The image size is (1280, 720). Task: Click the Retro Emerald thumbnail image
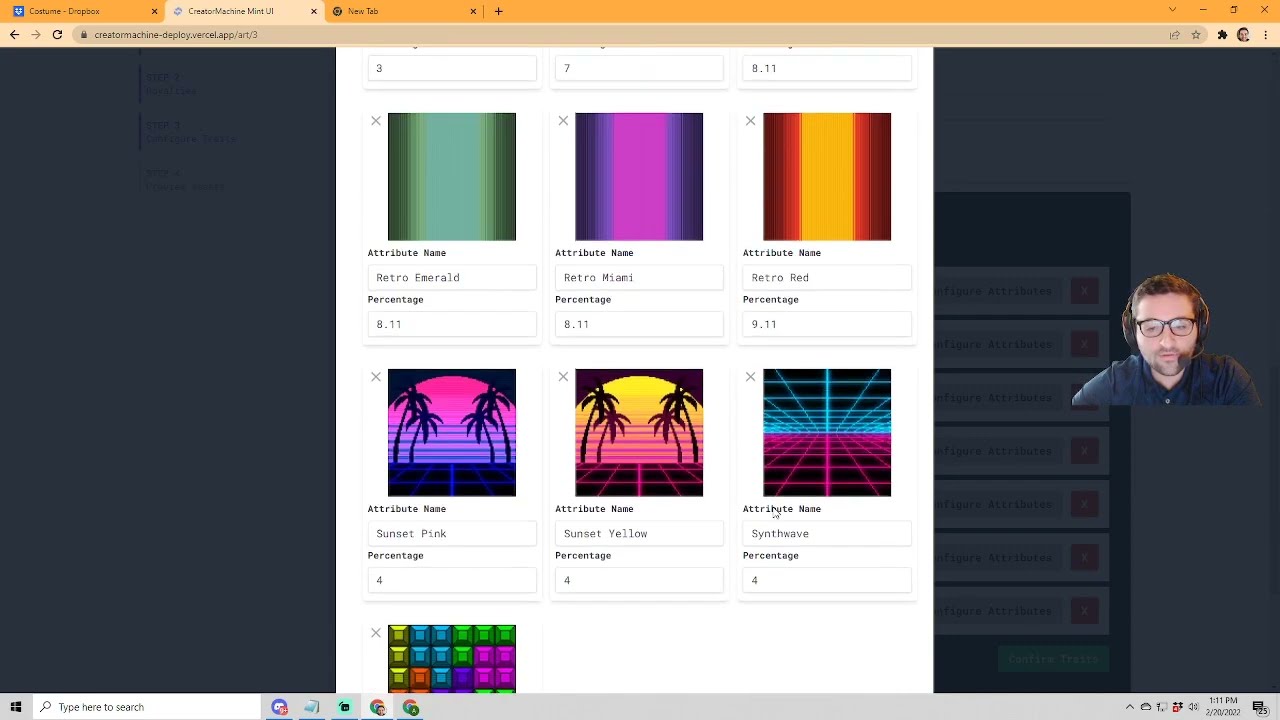(x=452, y=177)
